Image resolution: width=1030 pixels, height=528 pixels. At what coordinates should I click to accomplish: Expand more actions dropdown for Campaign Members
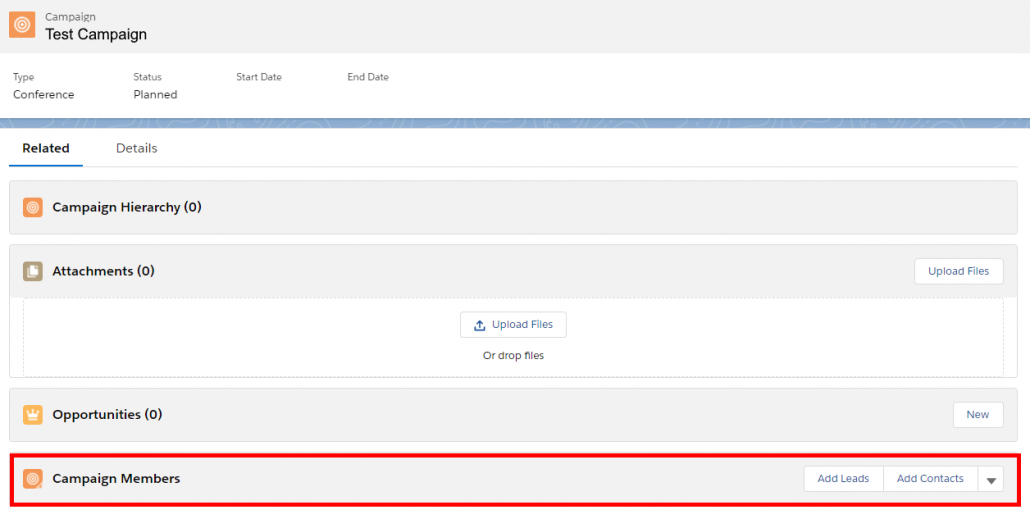[x=991, y=479]
